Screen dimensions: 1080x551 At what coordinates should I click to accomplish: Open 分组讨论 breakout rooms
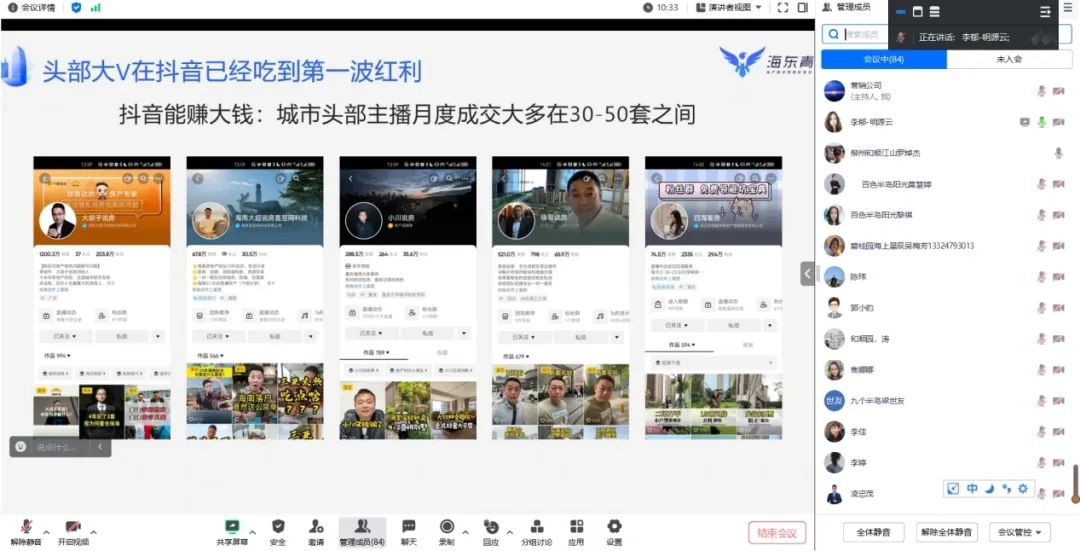tap(537, 526)
